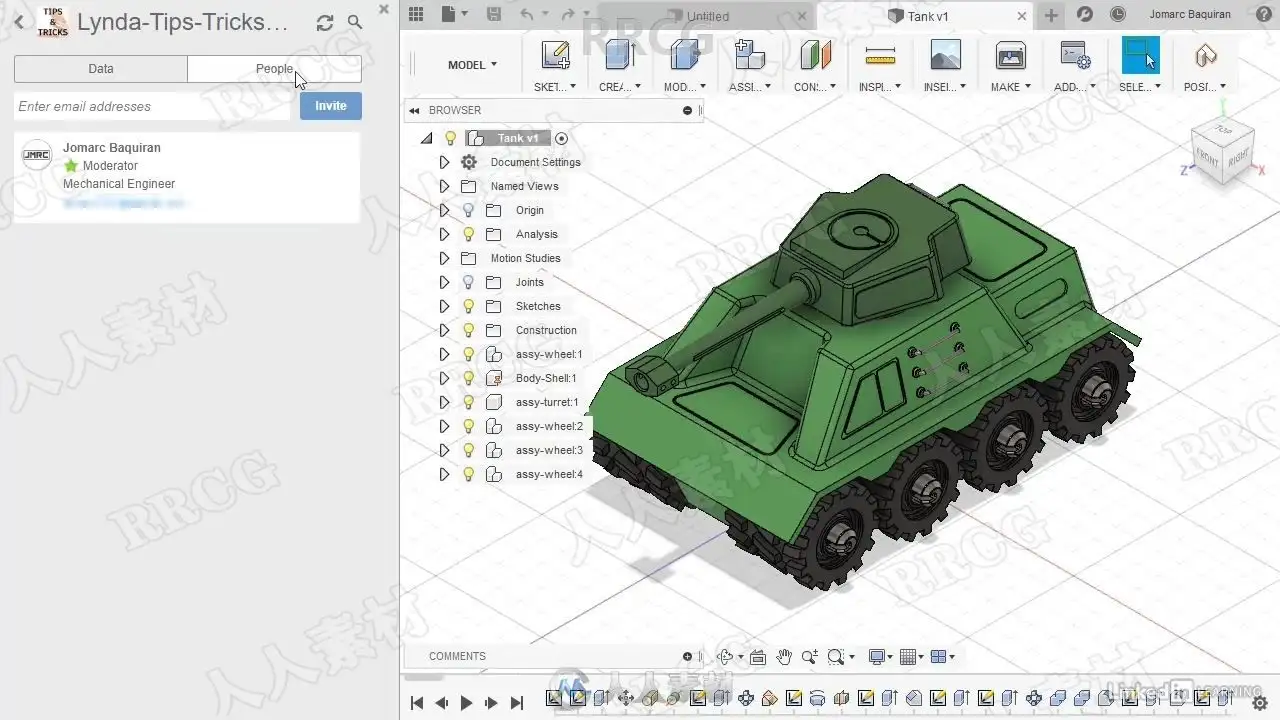Turn off assy-turret:1 lightbulb visibility
The height and width of the screenshot is (720, 1280).
(x=468, y=402)
